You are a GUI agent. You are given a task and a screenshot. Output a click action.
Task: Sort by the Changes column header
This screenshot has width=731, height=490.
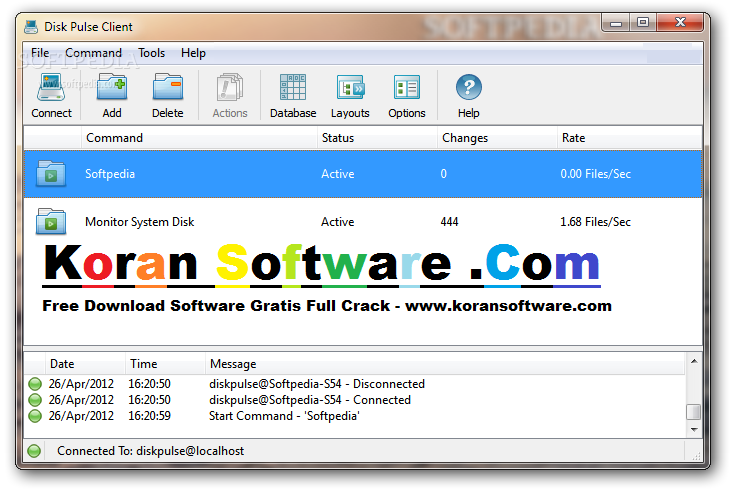(x=497, y=138)
